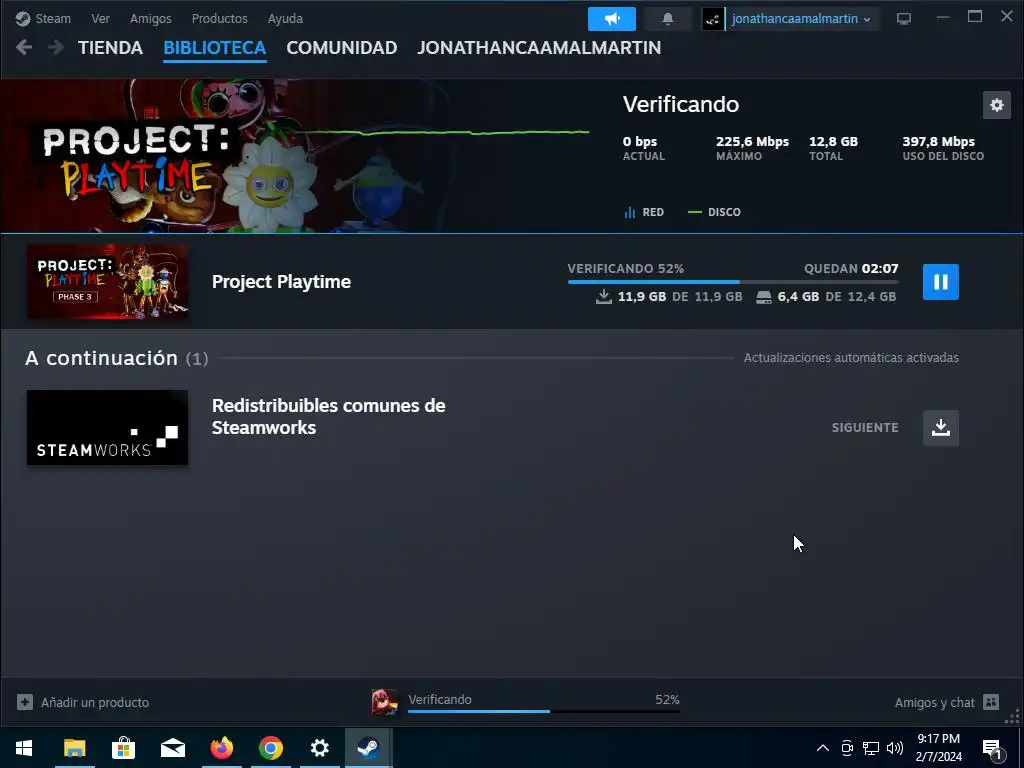
Task: Click the plus icon next to Añadir un producto
Action: coord(25,702)
